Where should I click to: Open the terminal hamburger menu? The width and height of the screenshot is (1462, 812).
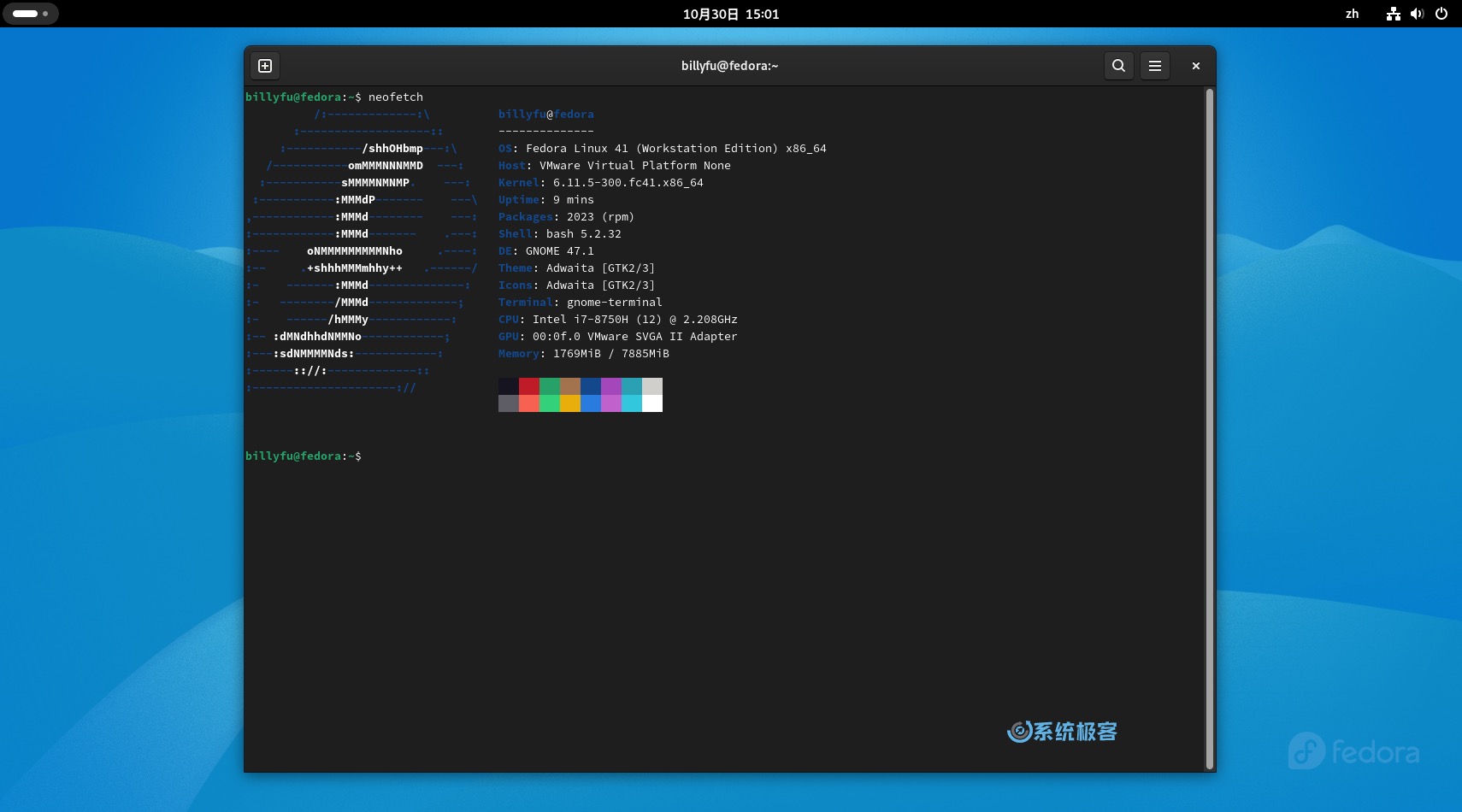1155,66
